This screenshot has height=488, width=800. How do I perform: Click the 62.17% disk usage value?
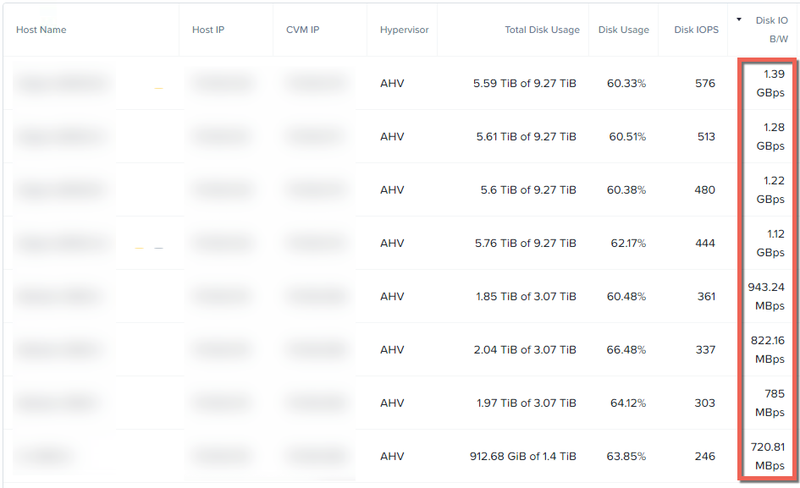pyautogui.click(x=628, y=243)
